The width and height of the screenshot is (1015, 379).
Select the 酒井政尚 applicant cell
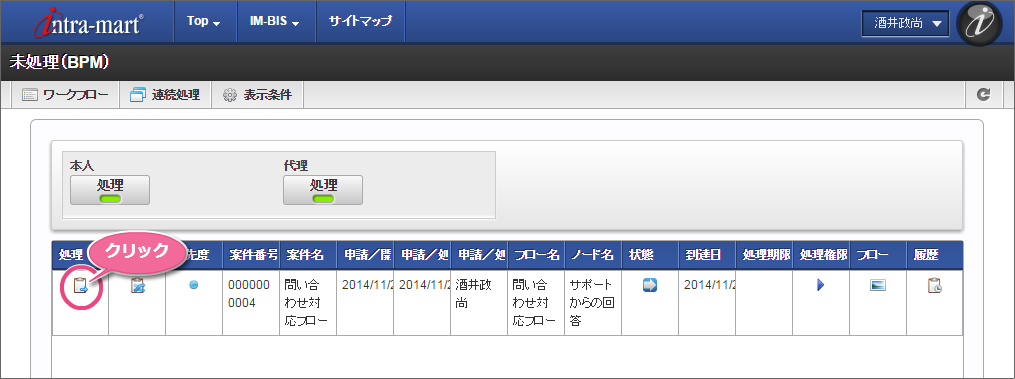[x=479, y=303]
